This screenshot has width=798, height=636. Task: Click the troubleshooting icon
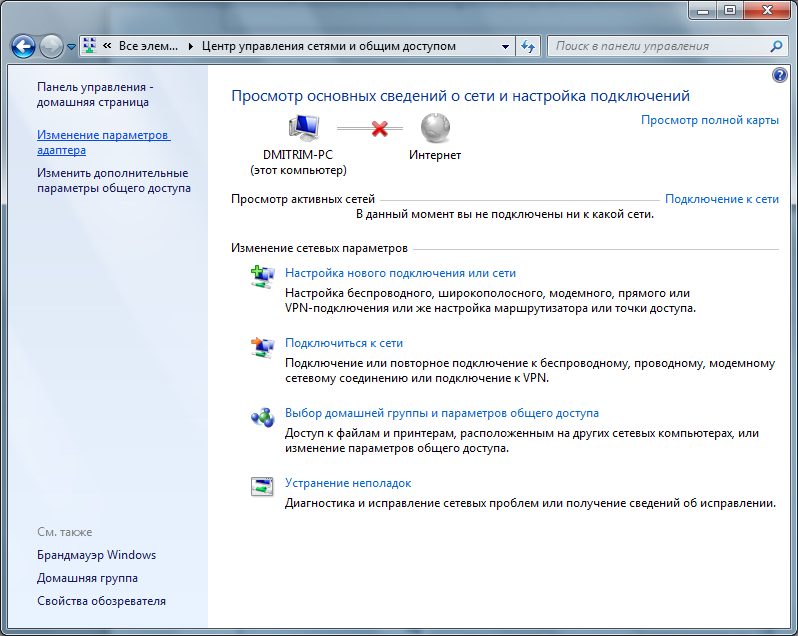point(262,486)
